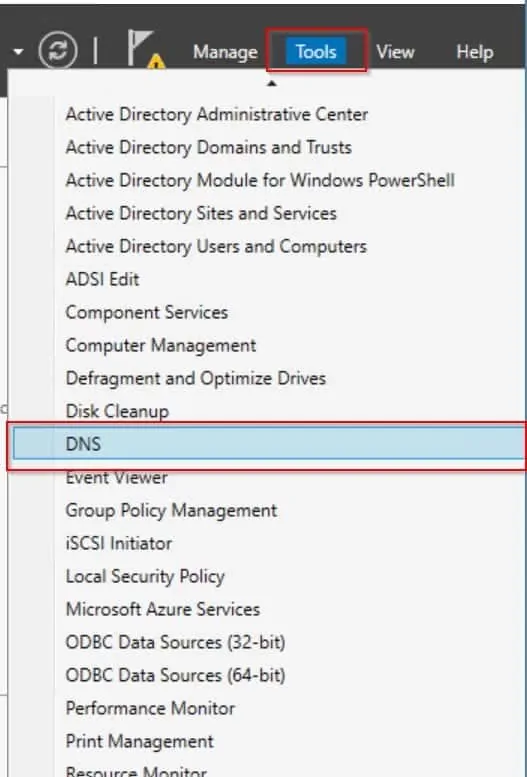Click the Tools menu

point(316,52)
